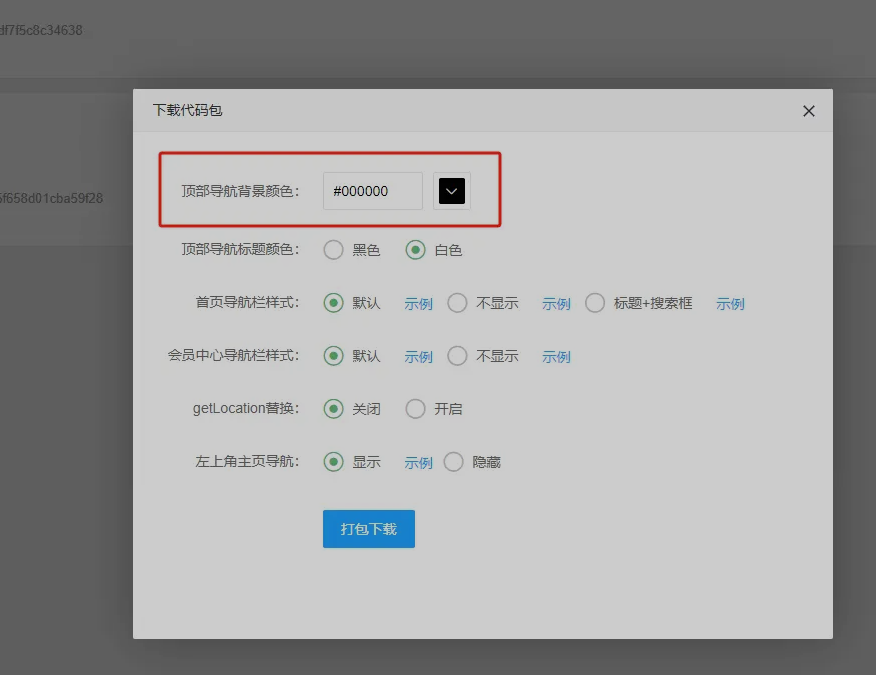Screen dimensions: 876x675
Task: Click the 顶部导航背景颜色 label
Action: pyautogui.click(x=240, y=191)
